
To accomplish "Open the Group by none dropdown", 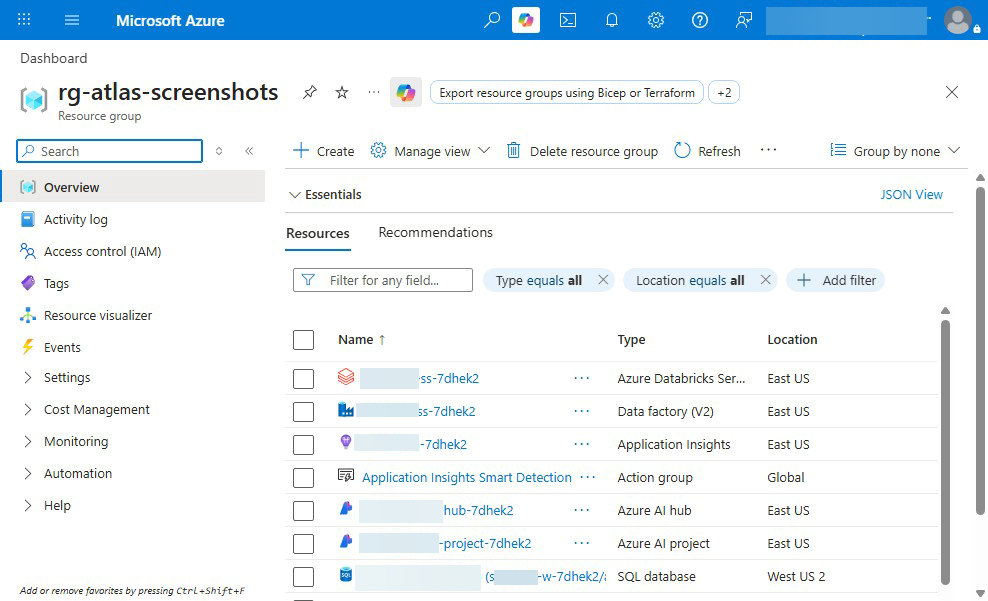I will click(895, 151).
